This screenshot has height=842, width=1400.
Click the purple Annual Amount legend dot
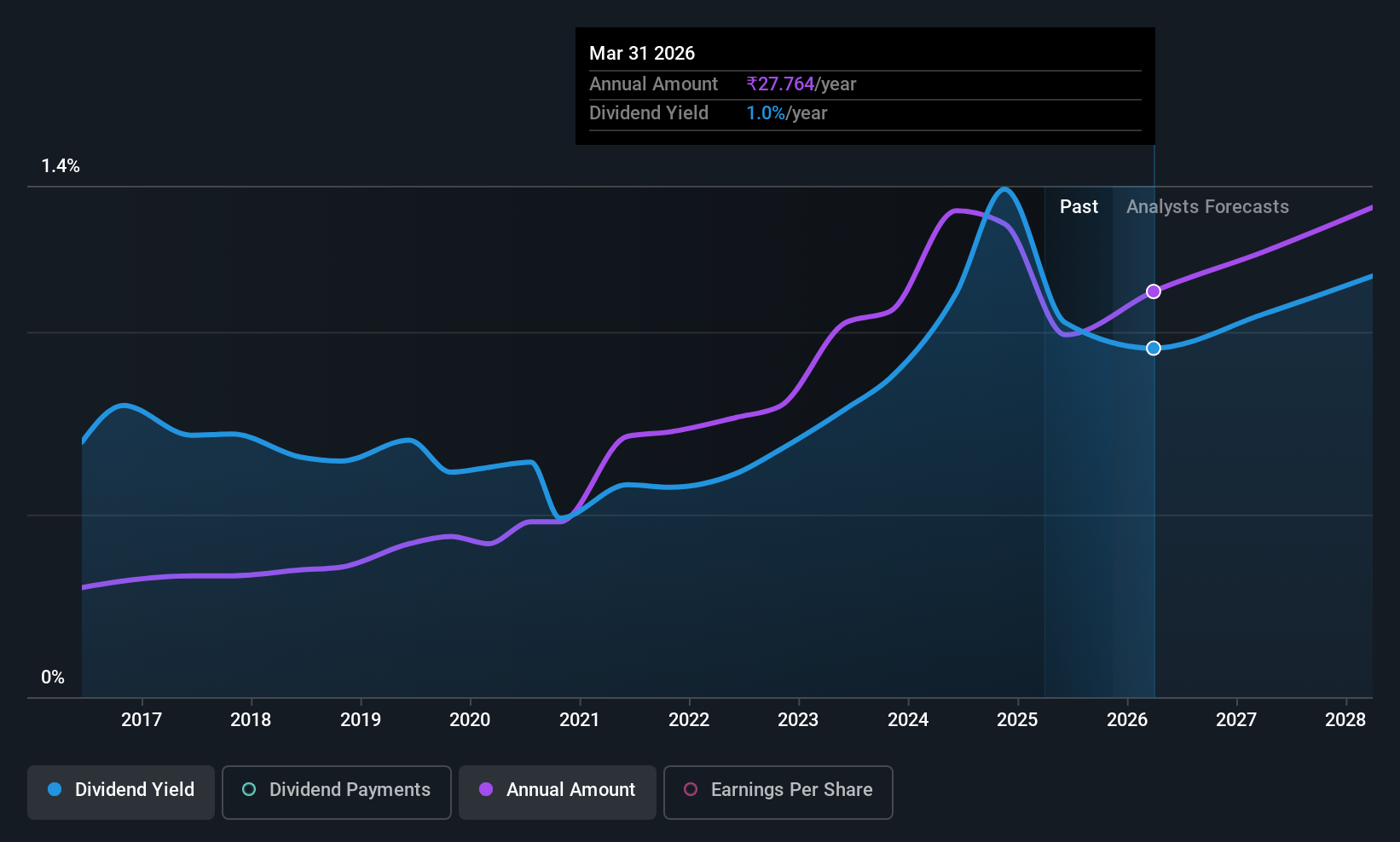tap(486, 789)
